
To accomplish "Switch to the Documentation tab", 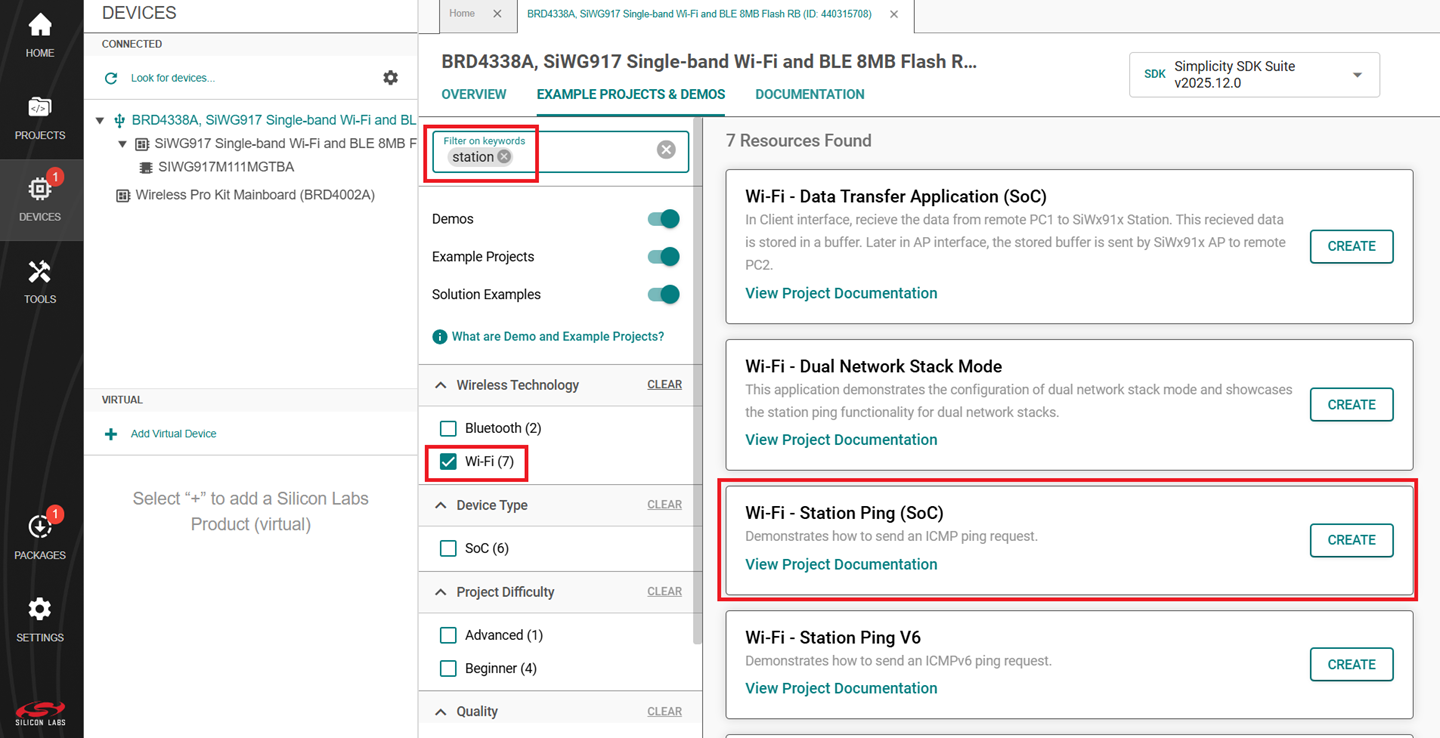I will pyautogui.click(x=809, y=95).
